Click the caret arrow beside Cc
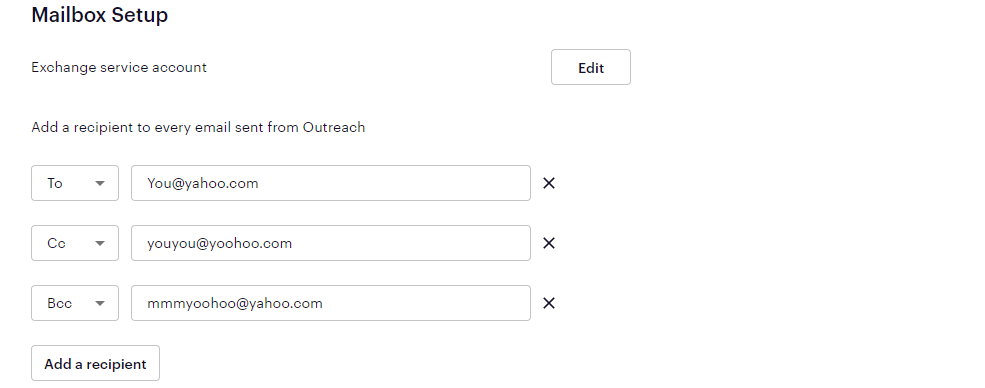 [x=99, y=244]
